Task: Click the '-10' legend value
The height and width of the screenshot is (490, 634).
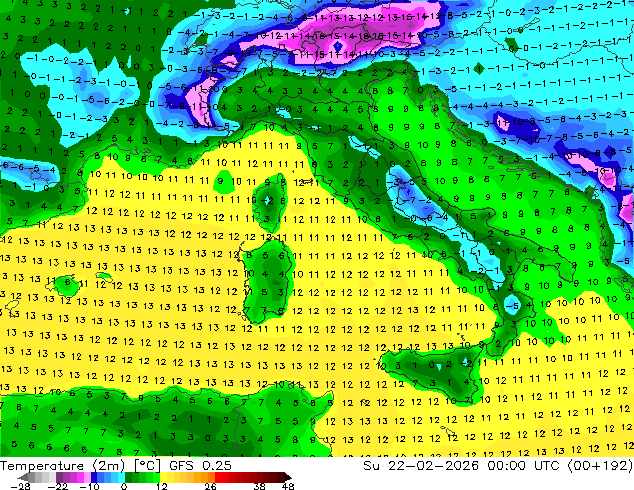Action: tap(89, 486)
